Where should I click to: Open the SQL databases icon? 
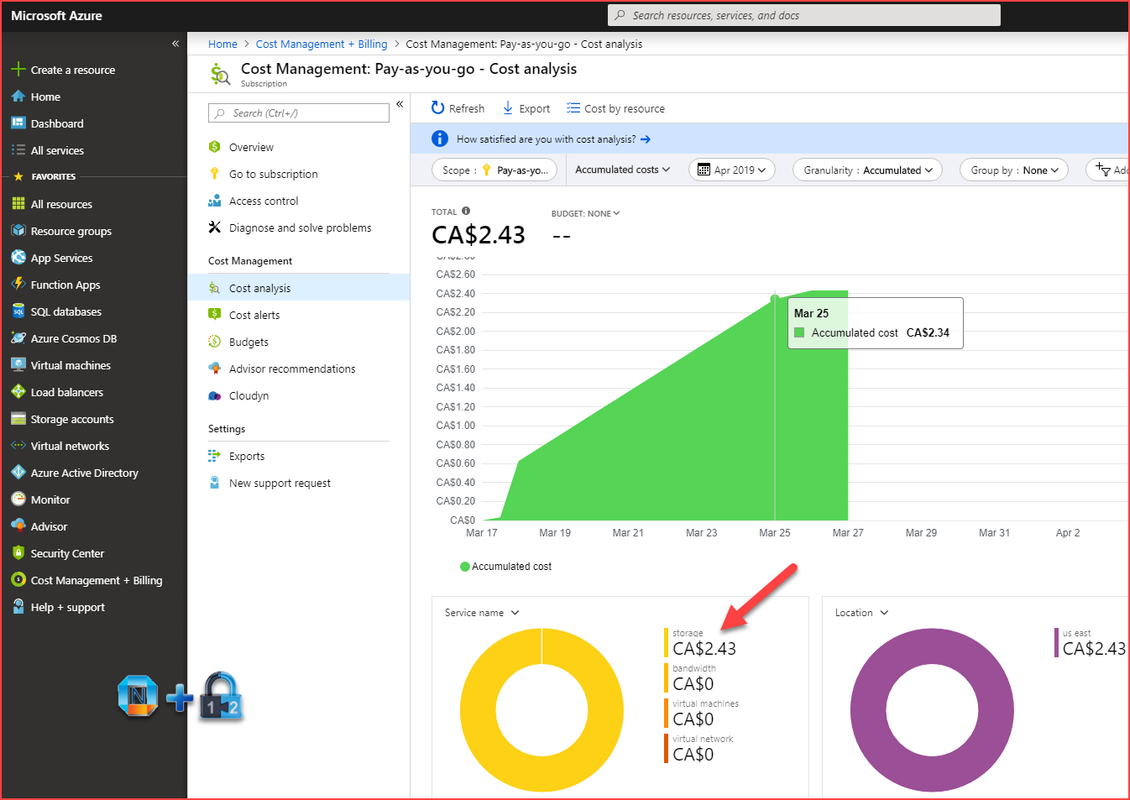pyautogui.click(x=18, y=311)
